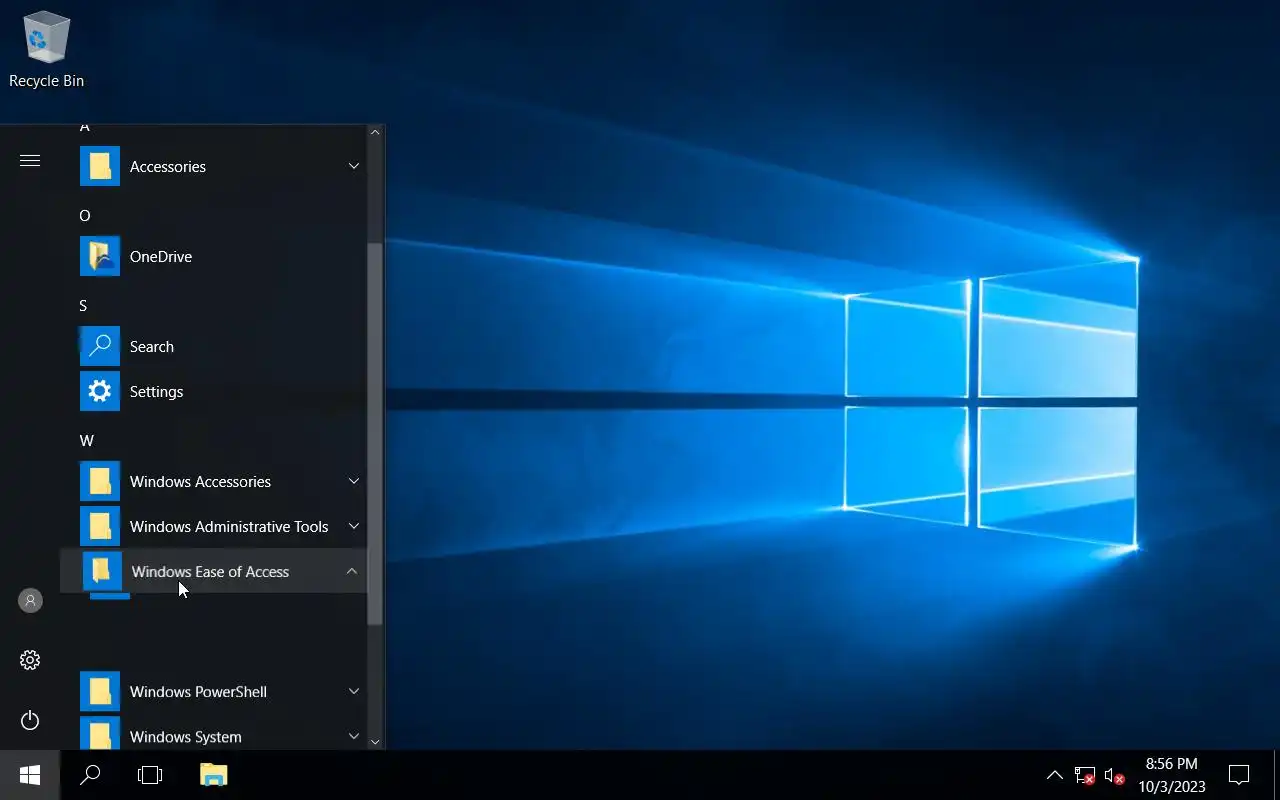Click the Windows Accessories folder icon
The width and height of the screenshot is (1280, 800).
tap(100, 481)
